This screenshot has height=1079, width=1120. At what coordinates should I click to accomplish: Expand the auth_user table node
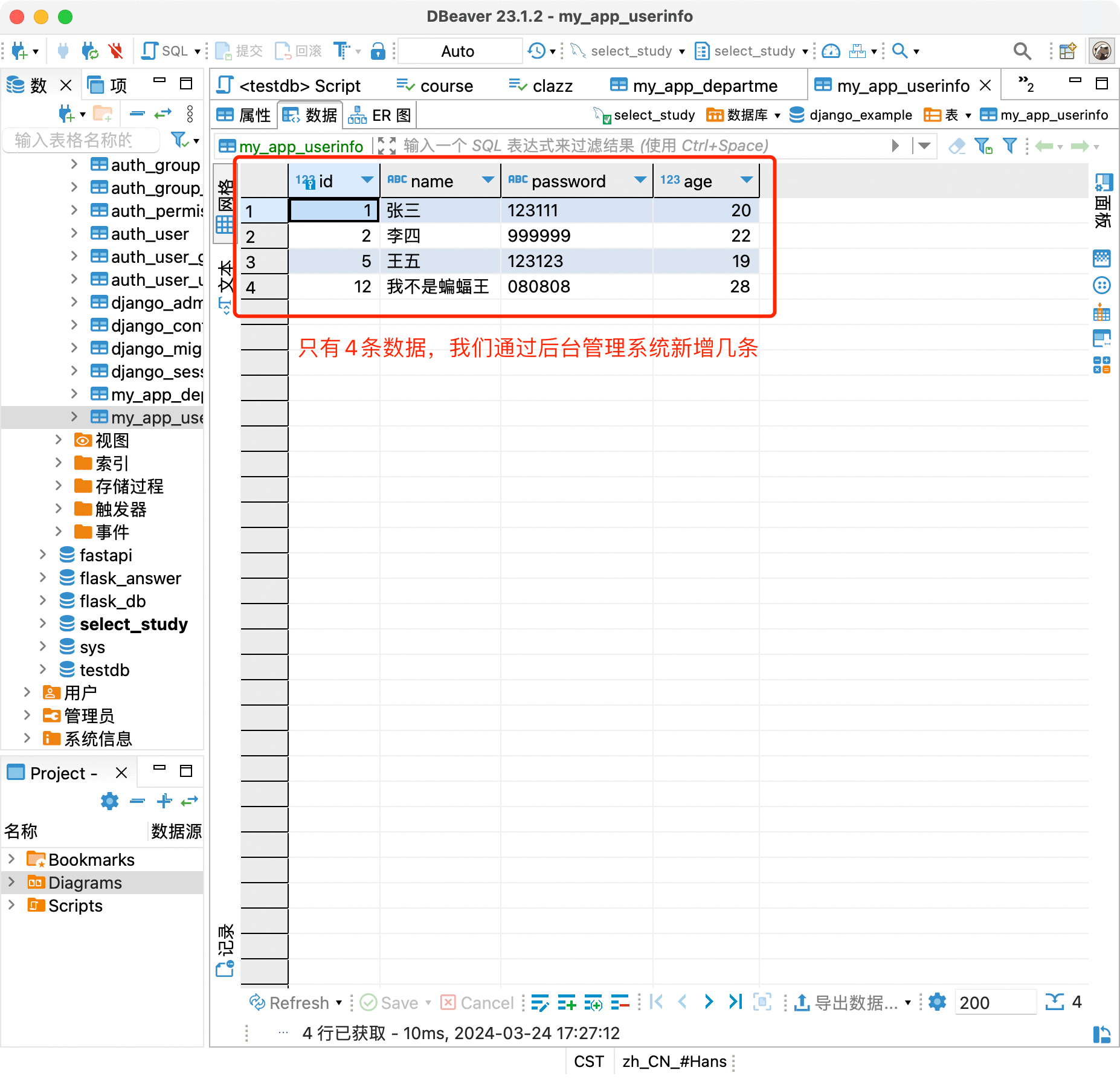74,233
